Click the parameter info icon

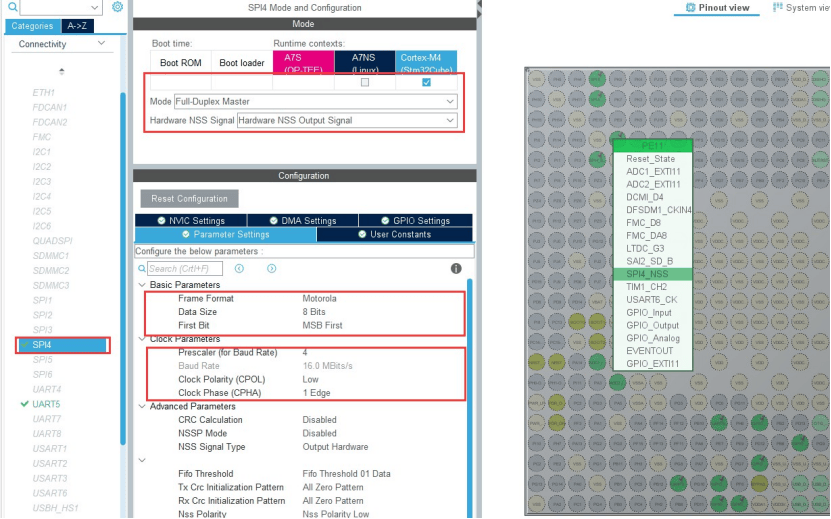456,268
